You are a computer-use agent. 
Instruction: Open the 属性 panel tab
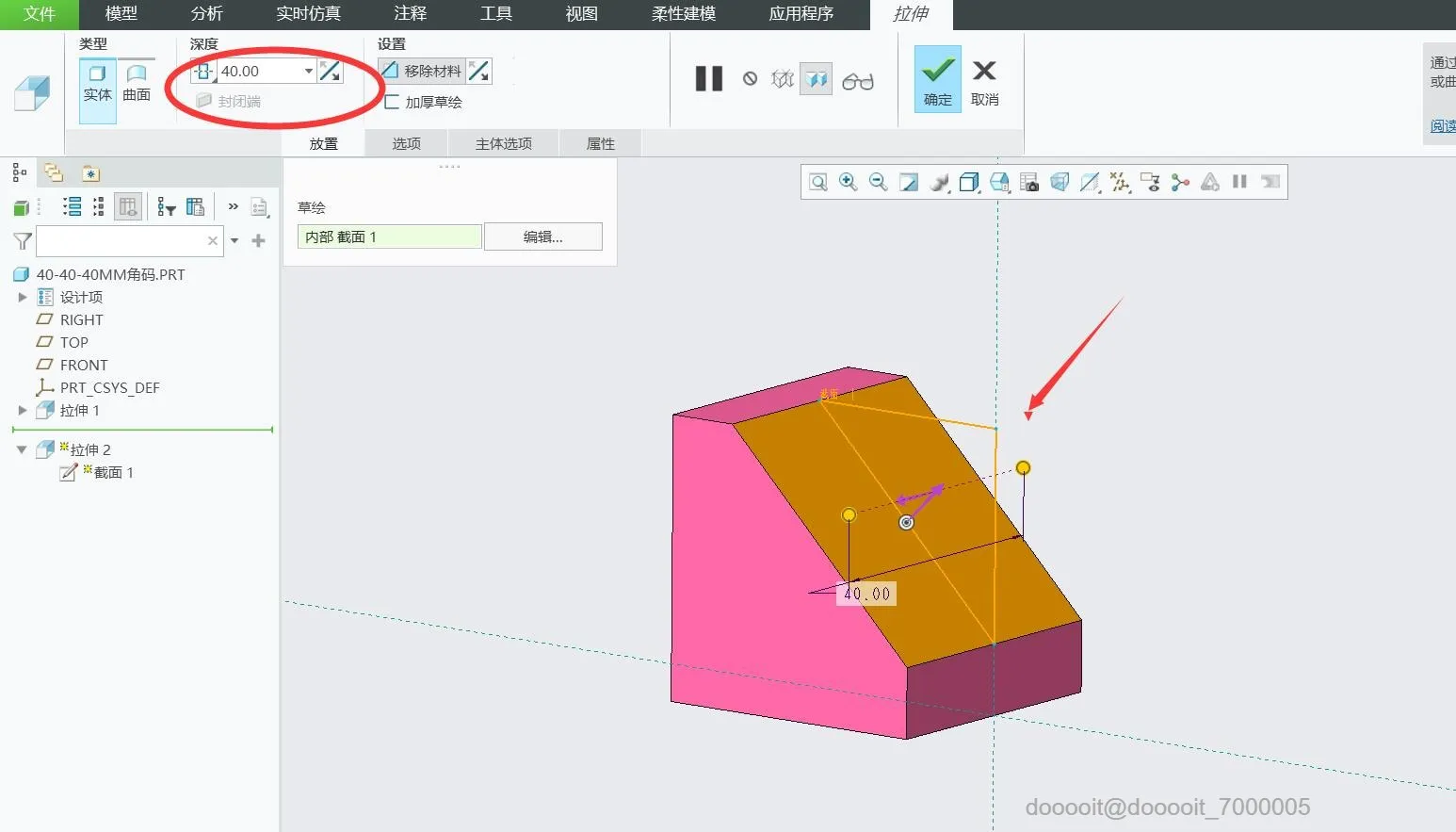point(601,143)
